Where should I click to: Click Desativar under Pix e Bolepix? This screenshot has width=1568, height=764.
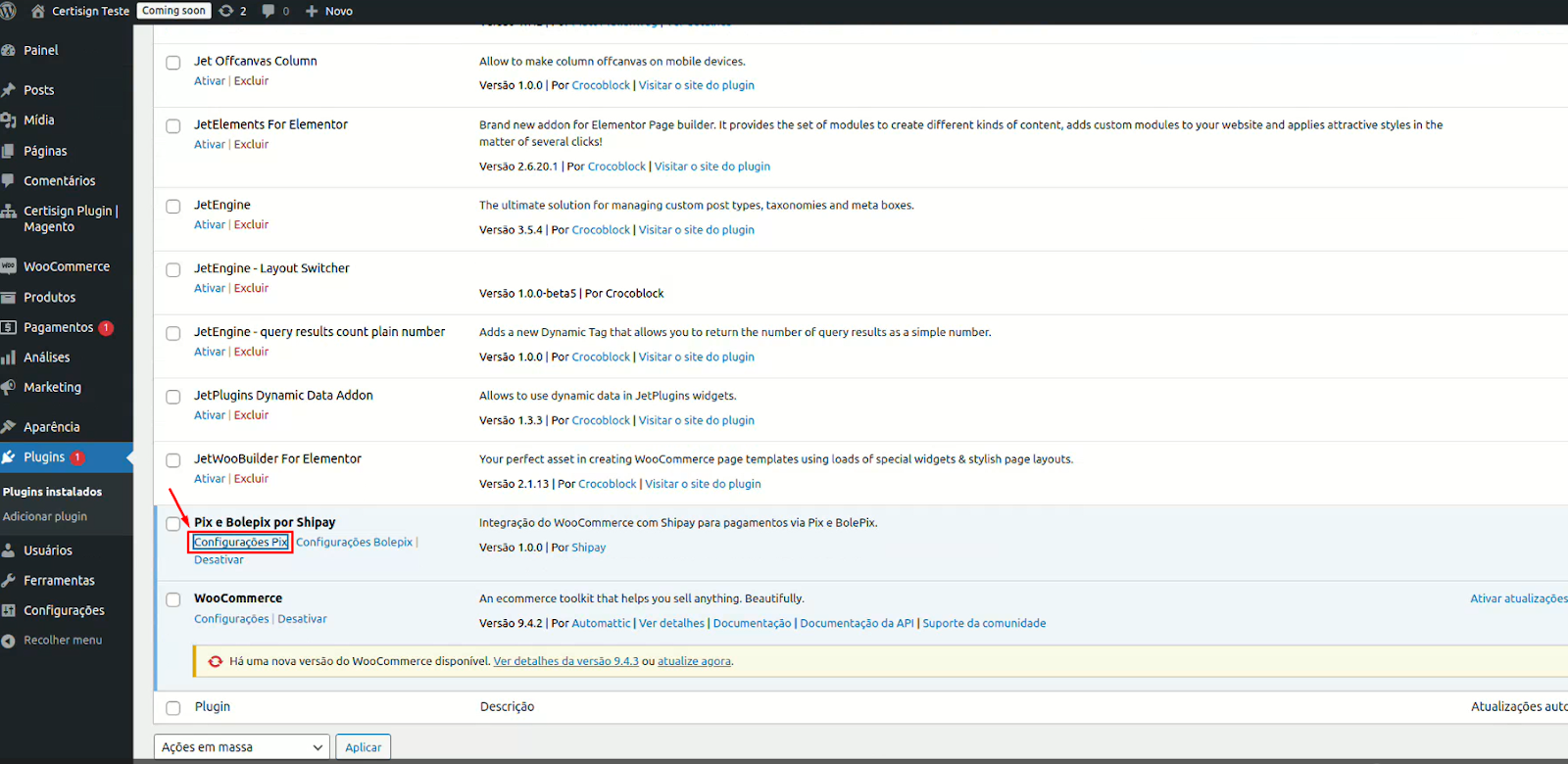[x=219, y=560]
